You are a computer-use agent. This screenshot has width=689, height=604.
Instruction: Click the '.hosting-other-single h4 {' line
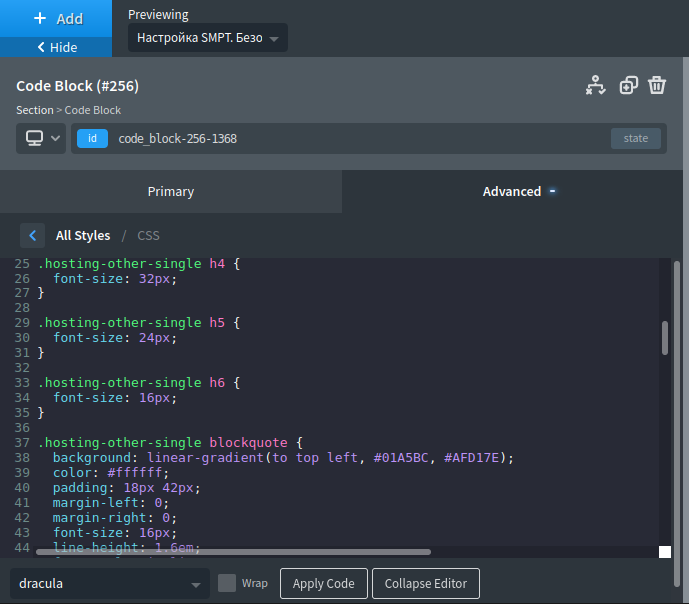(x=139, y=264)
